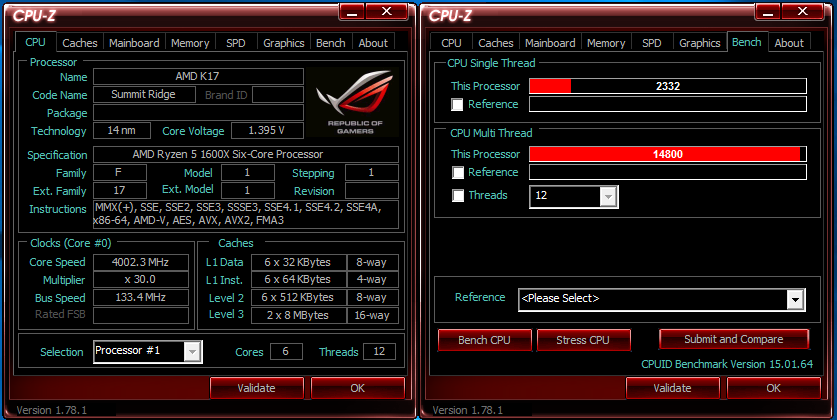Viewport: 837px width, 420px height.
Task: Click the single thread score bar 2332
Action: click(668, 86)
